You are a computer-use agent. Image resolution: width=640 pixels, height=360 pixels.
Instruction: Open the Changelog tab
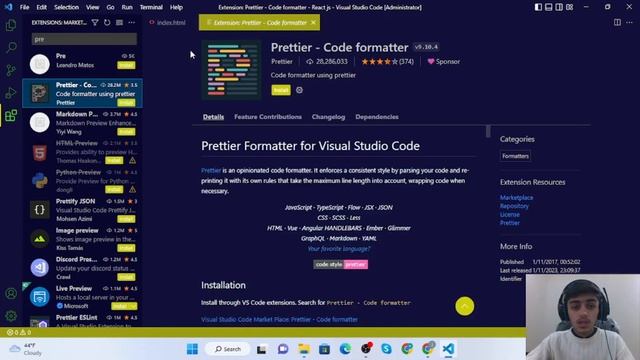(328, 117)
